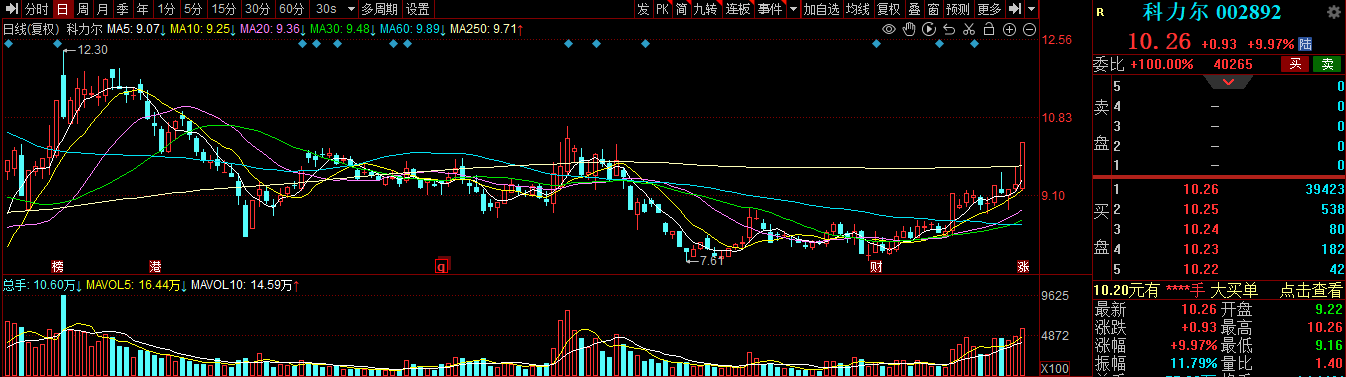The width and height of the screenshot is (1346, 377).
Task: Zoom out using the minus circle icon
Action: click(1029, 29)
